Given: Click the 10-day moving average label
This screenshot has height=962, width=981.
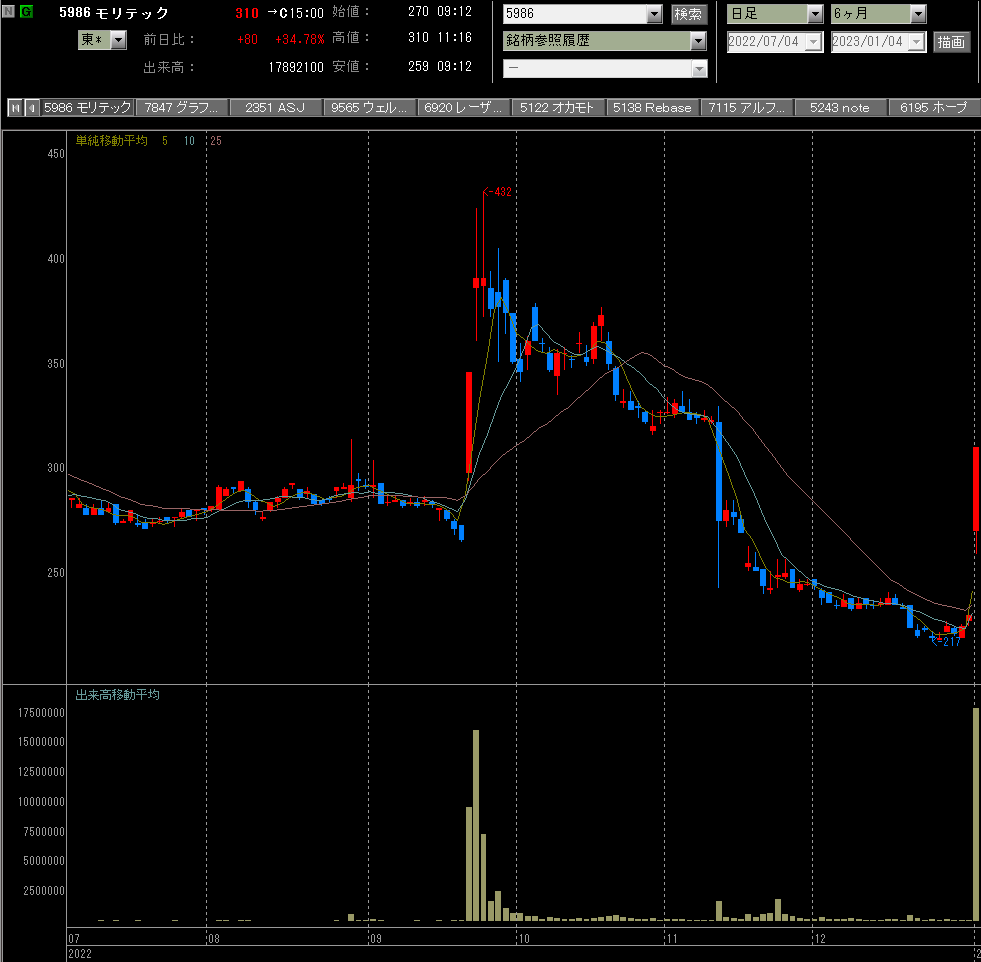Looking at the screenshot, I should click(x=189, y=141).
